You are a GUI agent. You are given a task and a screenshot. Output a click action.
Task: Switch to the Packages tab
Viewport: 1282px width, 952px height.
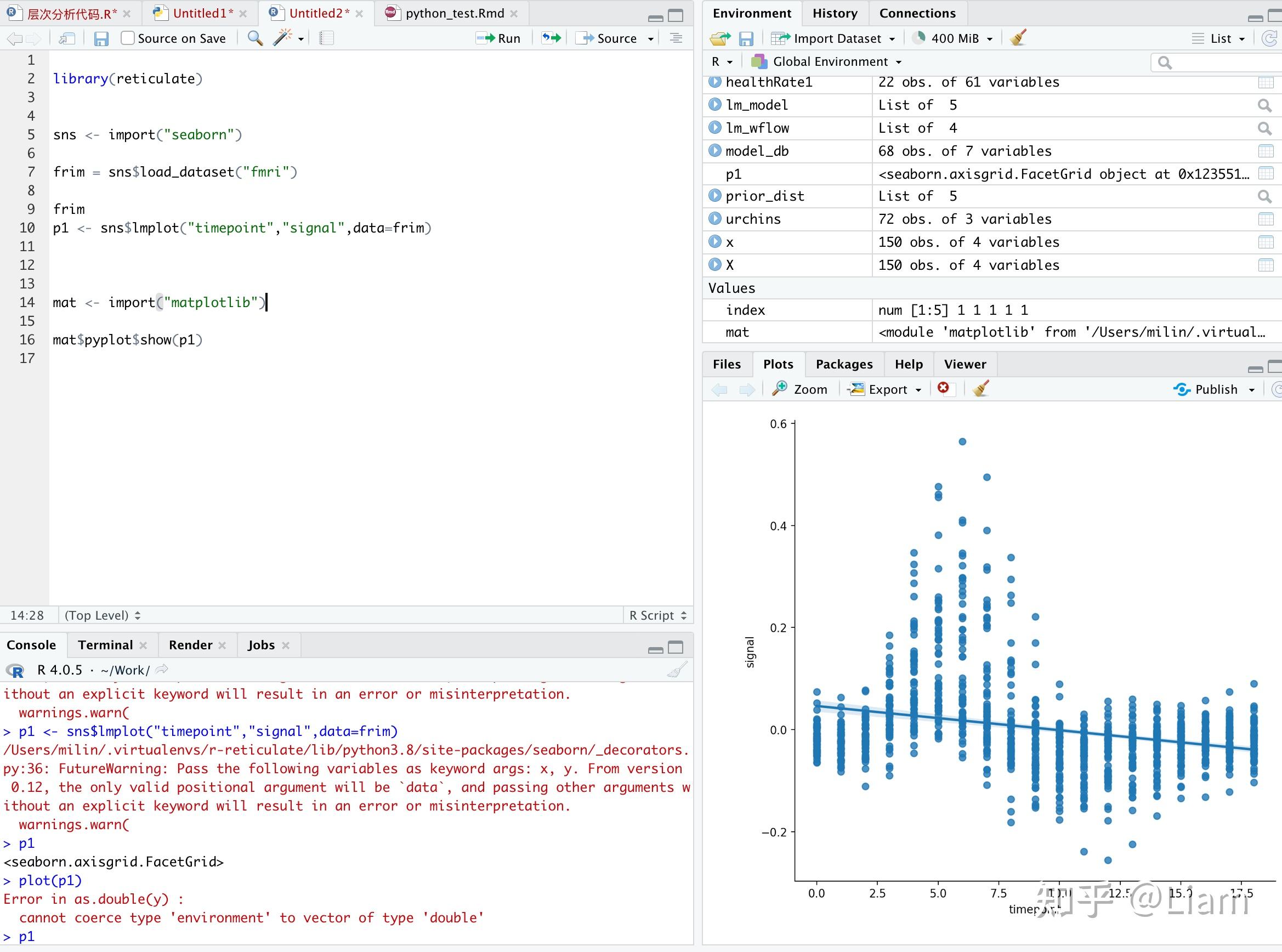[x=843, y=364]
